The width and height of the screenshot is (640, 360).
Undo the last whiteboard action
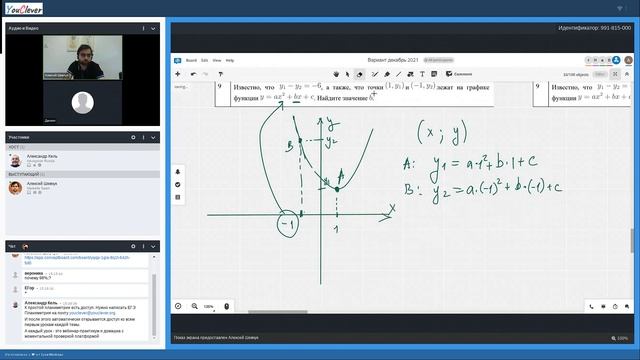pos(193,74)
